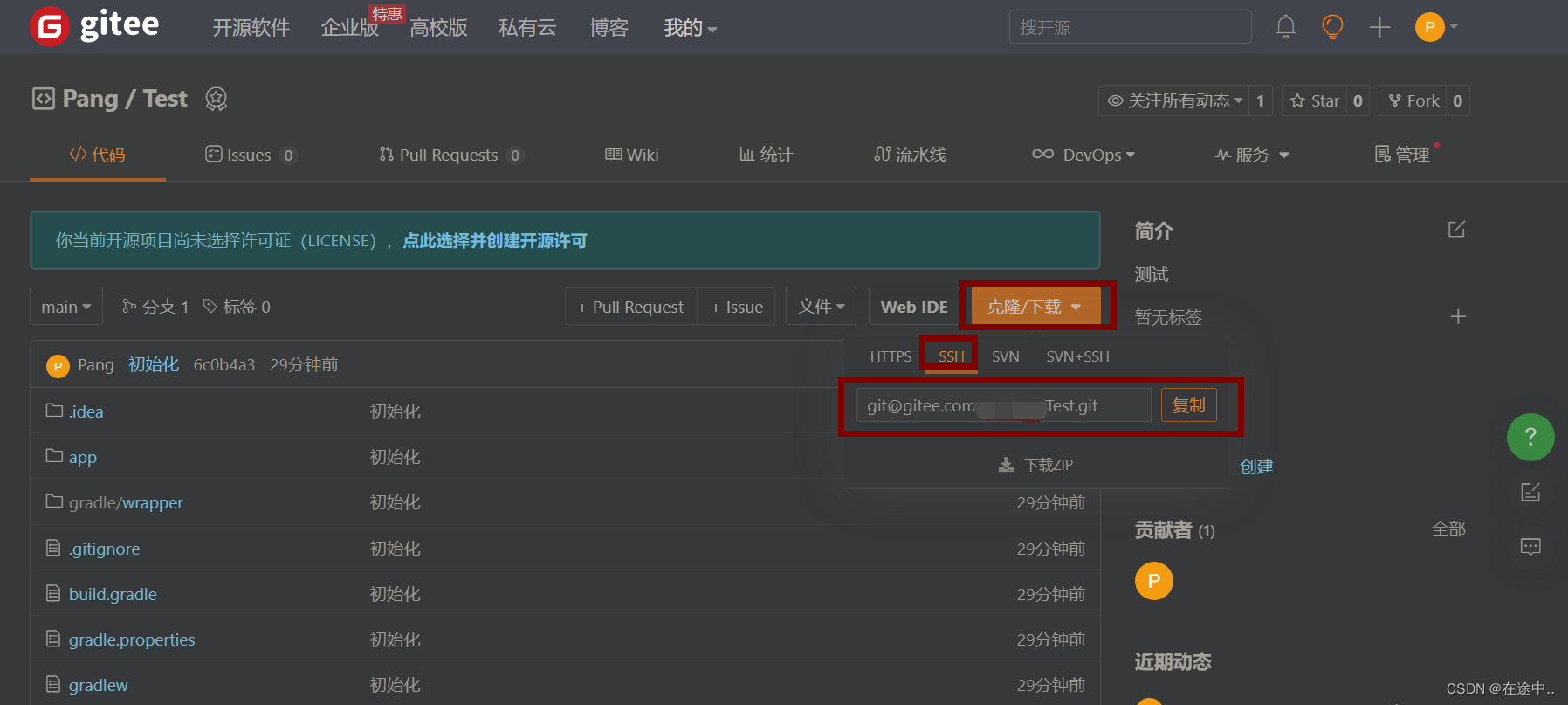The height and width of the screenshot is (705, 1568).
Task: Open the gradlew file
Action: pyautogui.click(x=98, y=685)
